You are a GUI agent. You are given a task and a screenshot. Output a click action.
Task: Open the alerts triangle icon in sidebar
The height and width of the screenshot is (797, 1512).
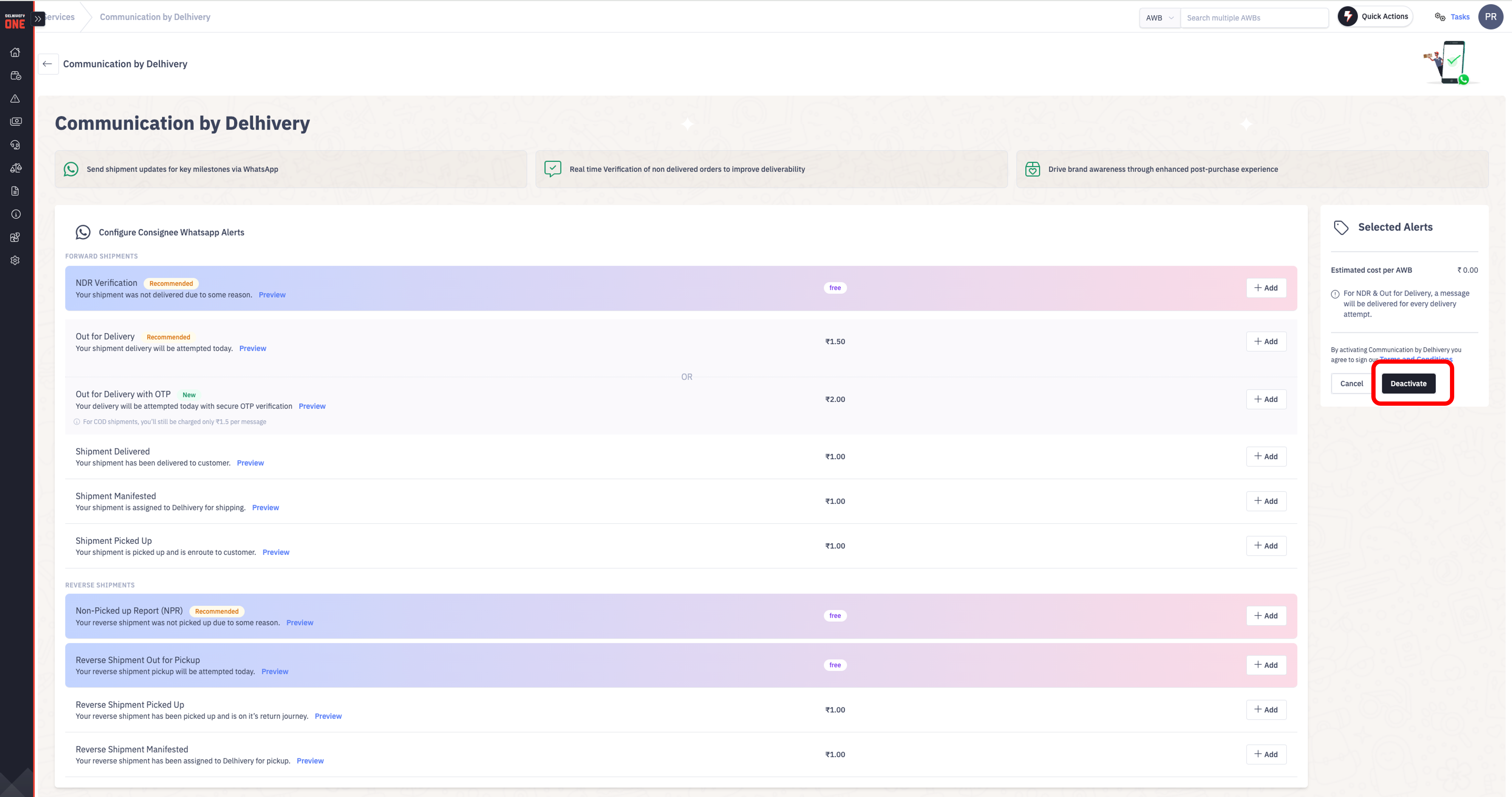[15, 99]
